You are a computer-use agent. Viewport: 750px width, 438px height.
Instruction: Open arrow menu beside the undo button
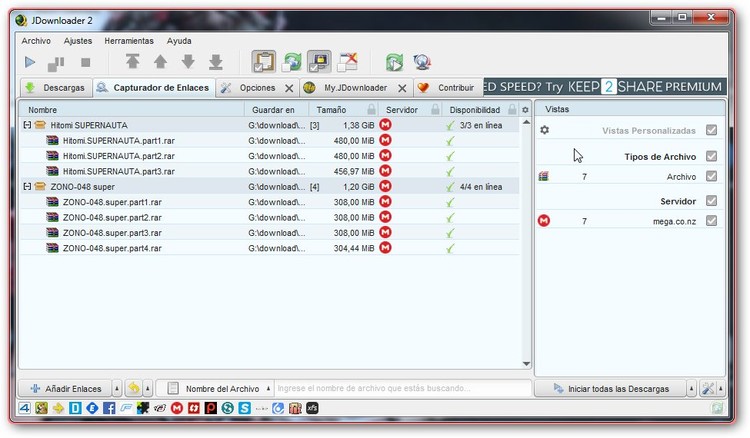coord(148,389)
